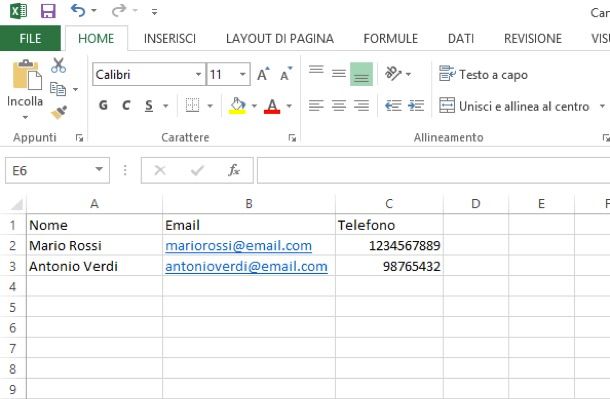Open antonioverdi@email.com link
The height and width of the screenshot is (399, 610).
point(246,266)
